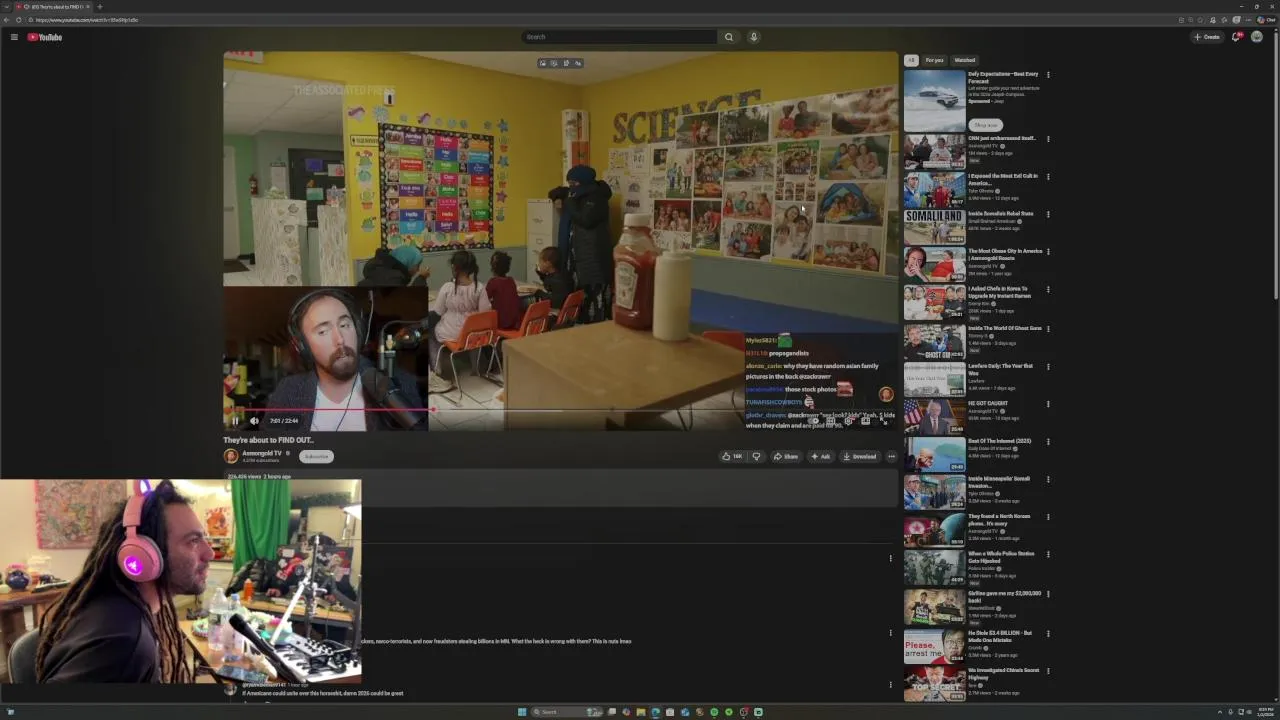Dislike the video with thumbs down
Image resolution: width=1280 pixels, height=720 pixels.
[756, 456]
